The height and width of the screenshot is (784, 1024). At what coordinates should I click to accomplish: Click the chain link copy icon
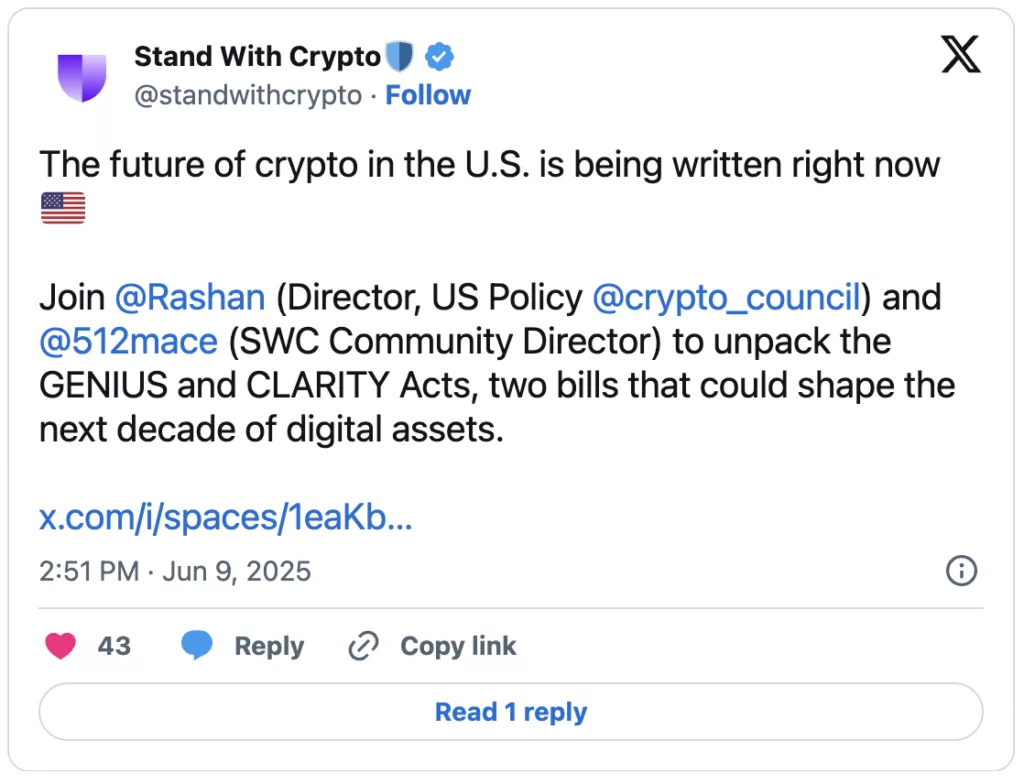(361, 647)
